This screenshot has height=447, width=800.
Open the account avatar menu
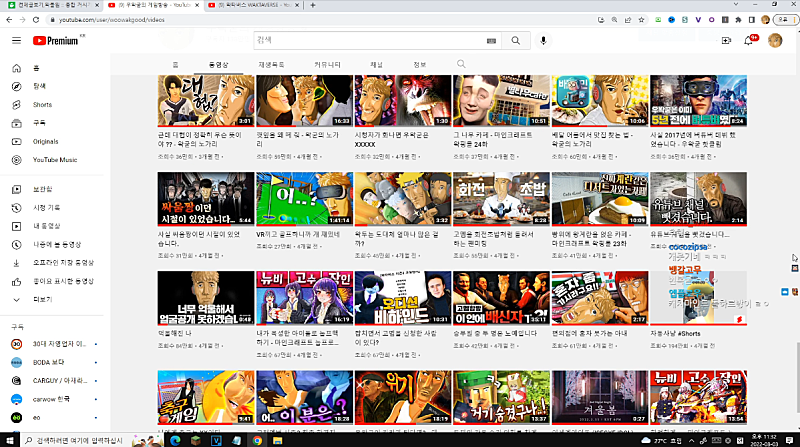tap(775, 40)
